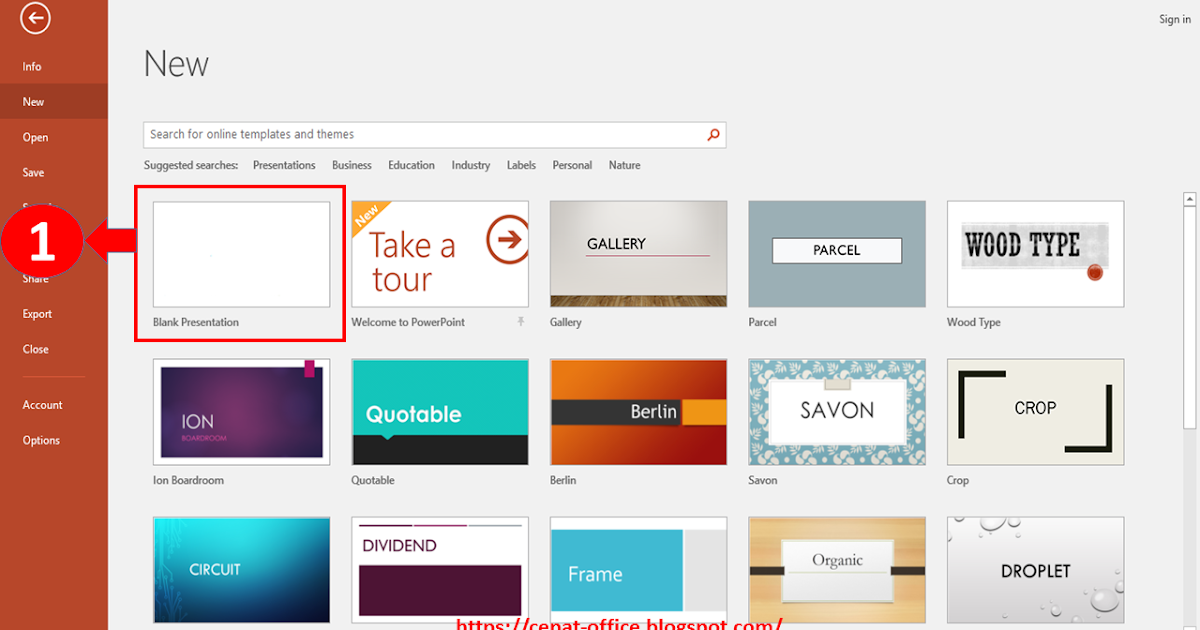This screenshot has height=630, width=1200.
Task: Pick the Organic template
Action: click(x=837, y=570)
